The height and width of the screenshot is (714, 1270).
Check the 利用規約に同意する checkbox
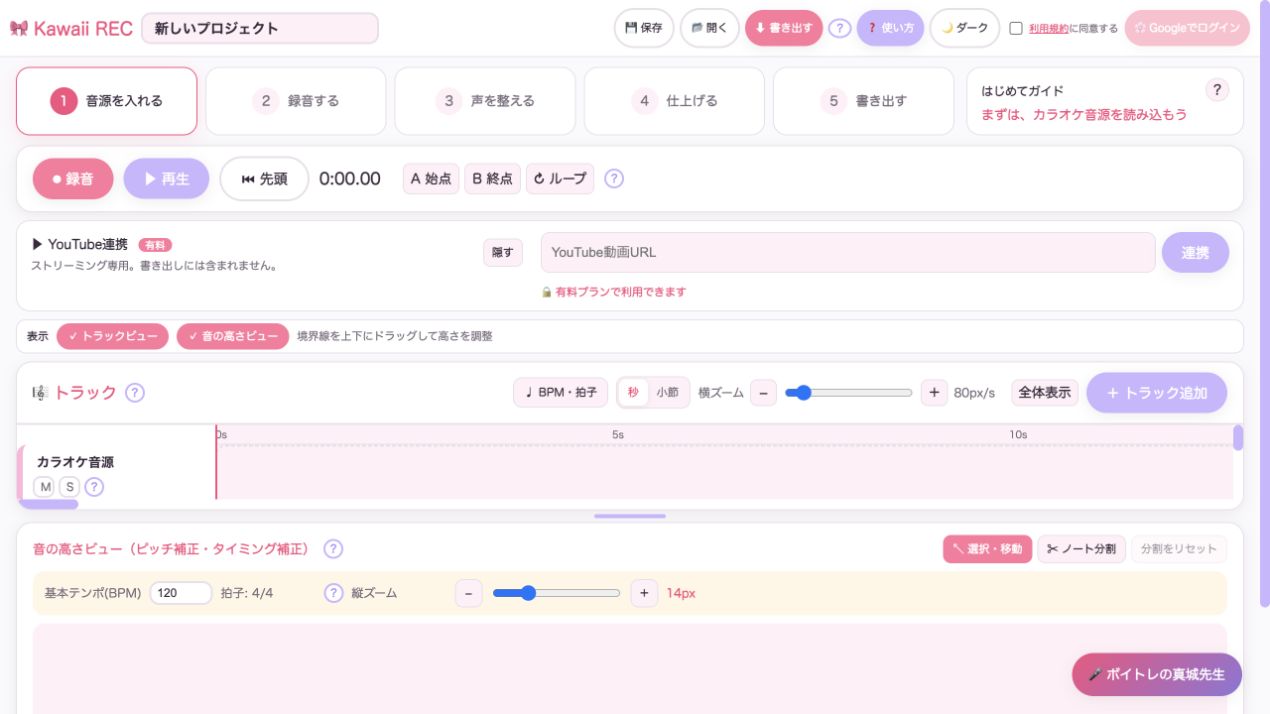[1016, 28]
